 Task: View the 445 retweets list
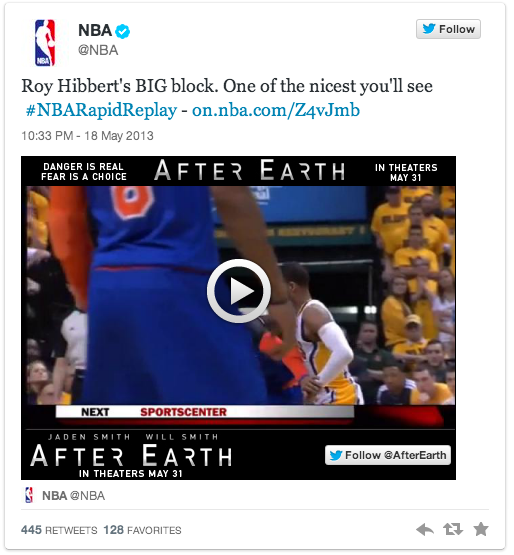[59, 530]
